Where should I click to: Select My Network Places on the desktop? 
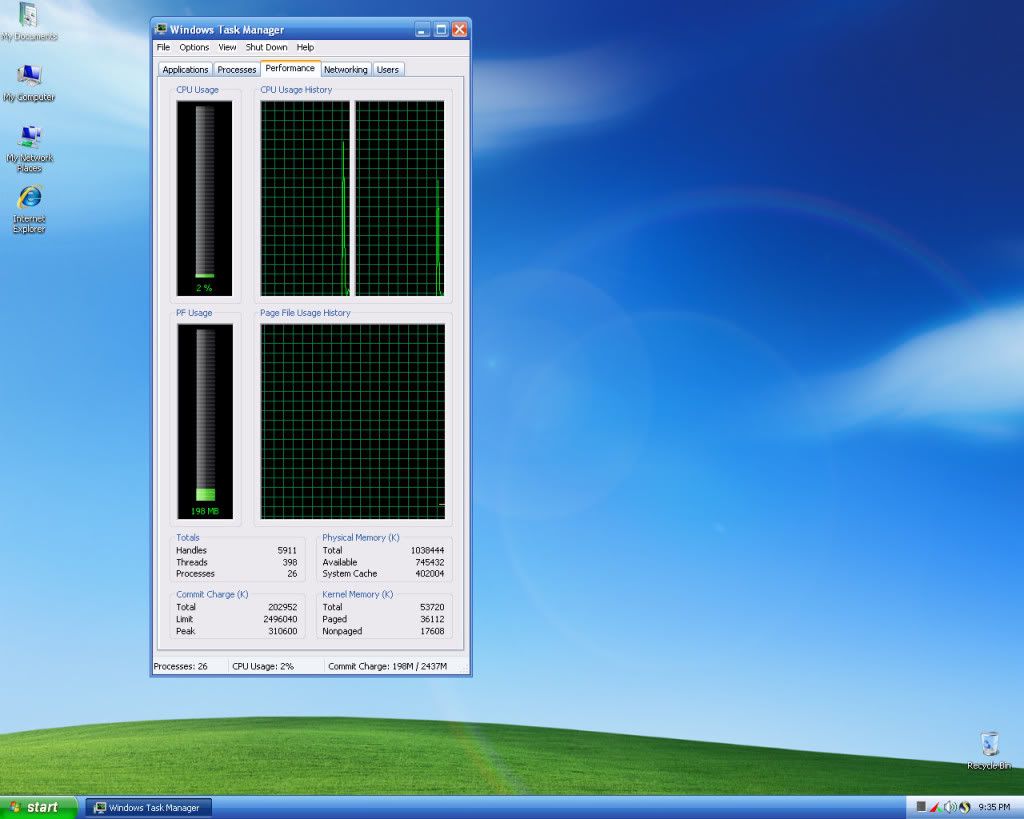tap(29, 149)
